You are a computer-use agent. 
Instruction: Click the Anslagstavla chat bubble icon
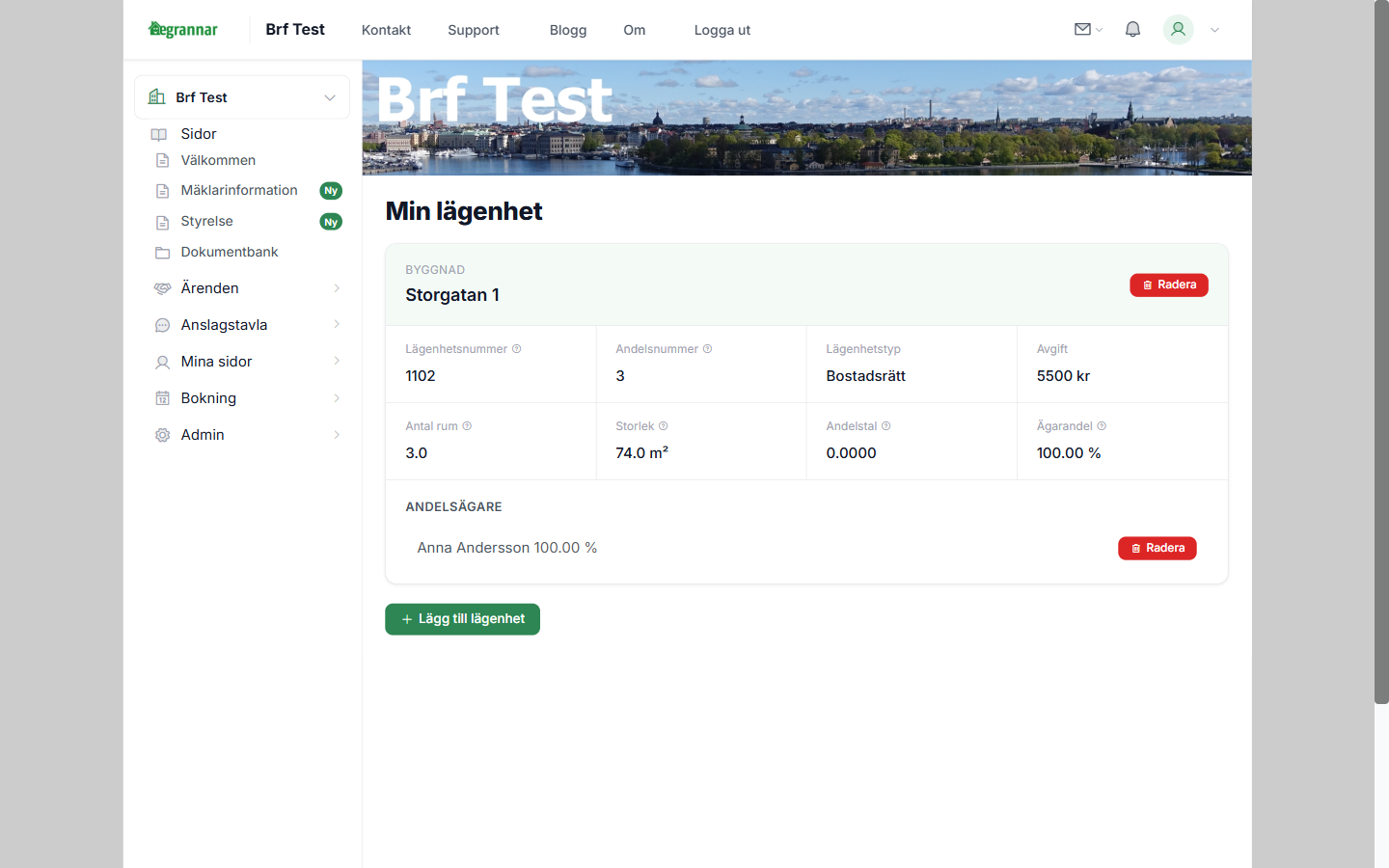pyautogui.click(x=162, y=325)
